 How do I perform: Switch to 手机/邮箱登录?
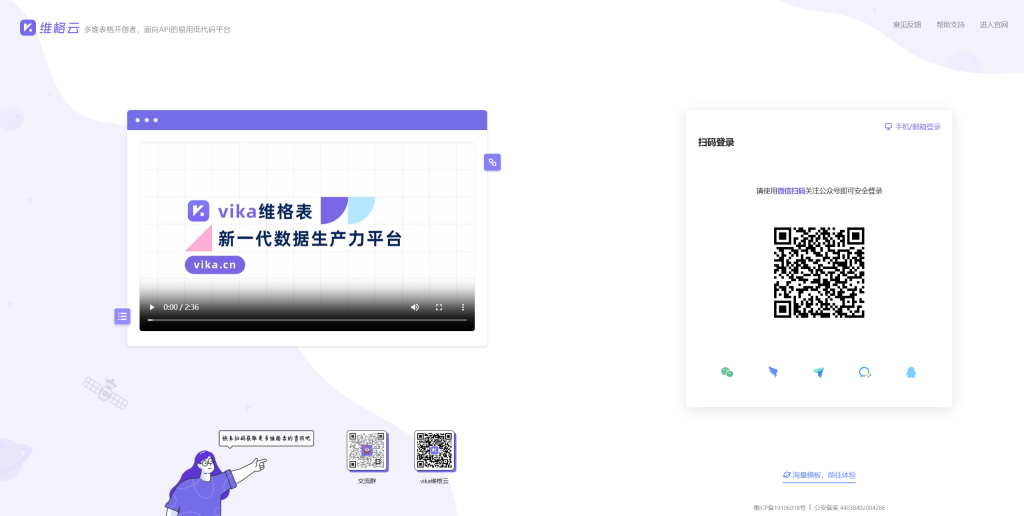pos(912,127)
